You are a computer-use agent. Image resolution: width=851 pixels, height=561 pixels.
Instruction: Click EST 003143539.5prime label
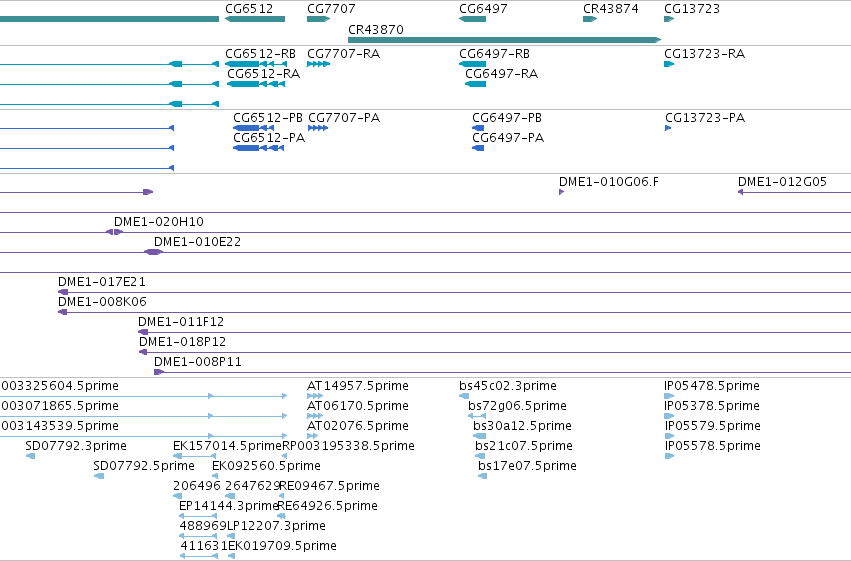[x=60, y=426]
